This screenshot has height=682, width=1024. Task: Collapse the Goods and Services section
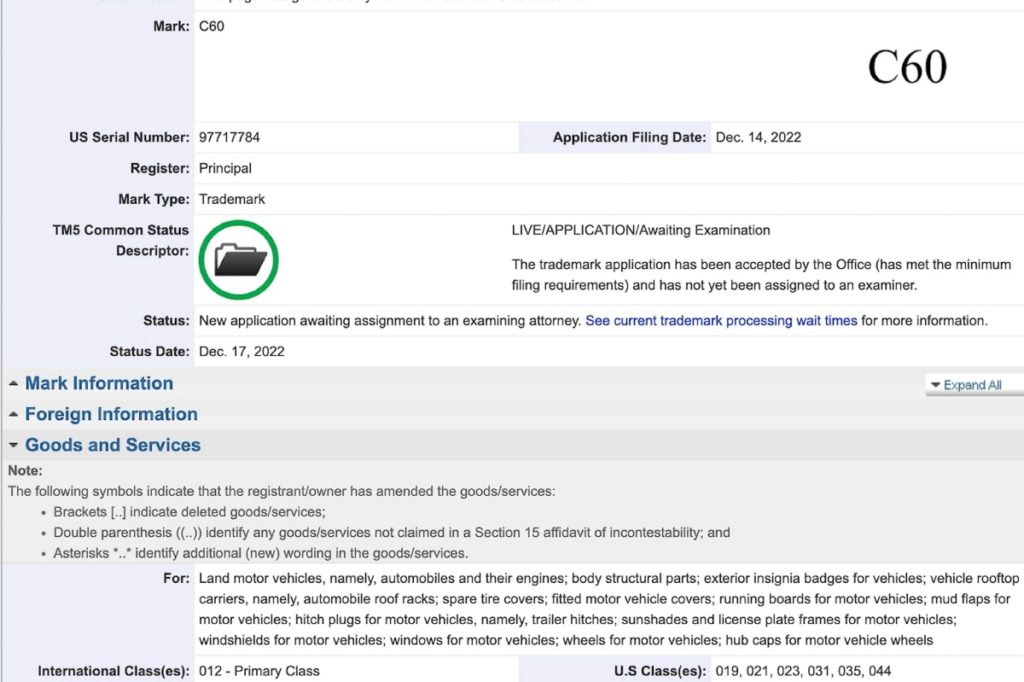pos(112,445)
